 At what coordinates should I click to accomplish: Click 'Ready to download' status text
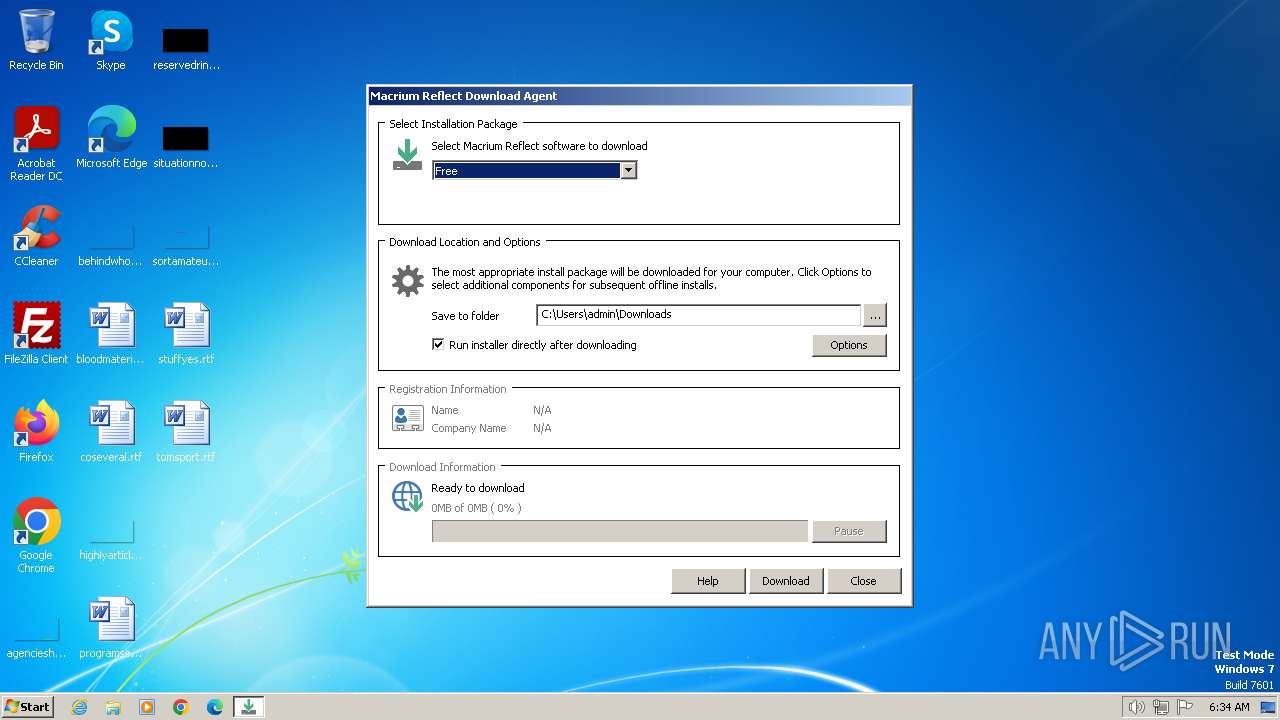(x=478, y=488)
